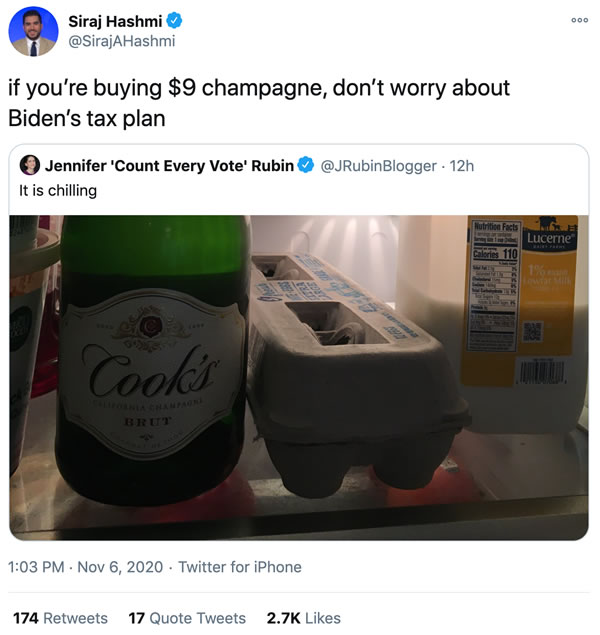The height and width of the screenshot is (635, 600).
Task: View the 174 Retweets list
Action: coord(59,618)
